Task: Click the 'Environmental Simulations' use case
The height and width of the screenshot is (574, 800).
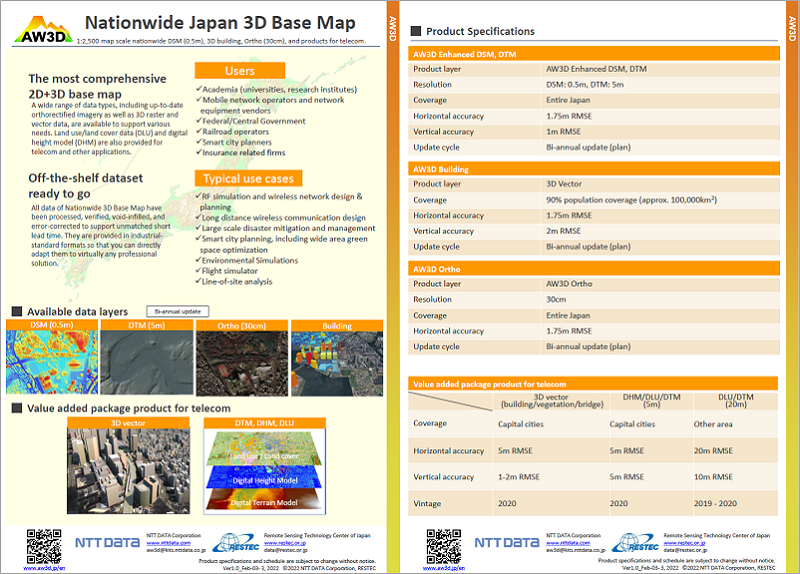Action: point(249,260)
